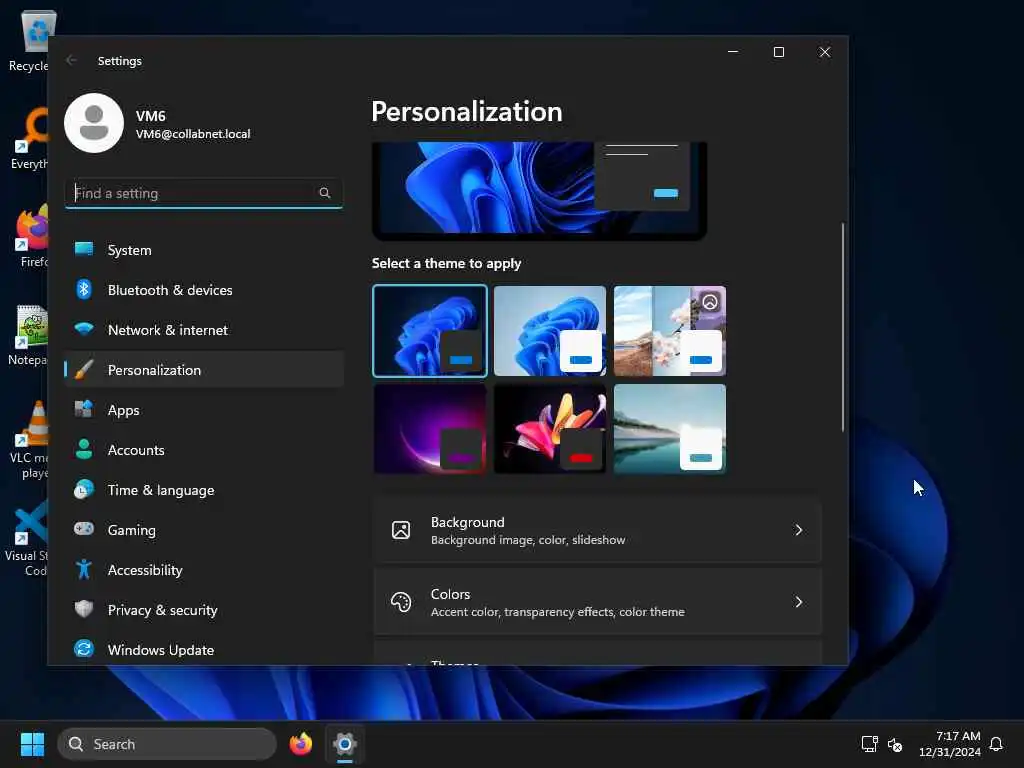Image resolution: width=1024 pixels, height=768 pixels.
Task: Open Windows Update page
Action: click(x=204, y=650)
